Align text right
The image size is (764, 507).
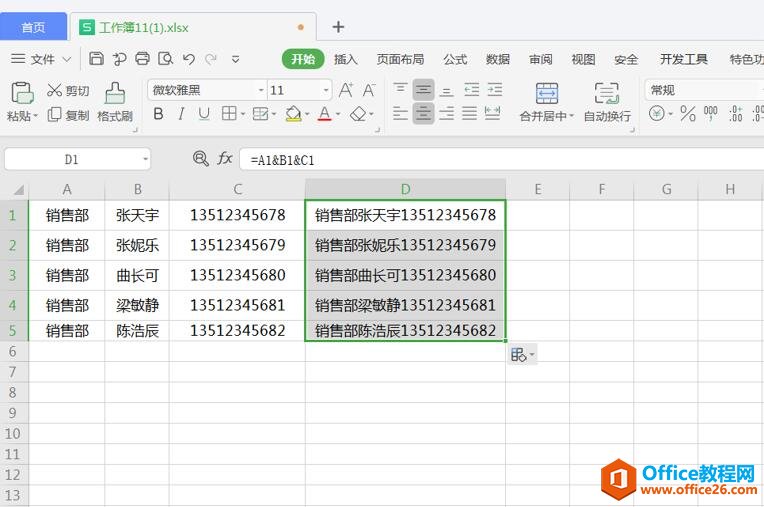coord(446,113)
